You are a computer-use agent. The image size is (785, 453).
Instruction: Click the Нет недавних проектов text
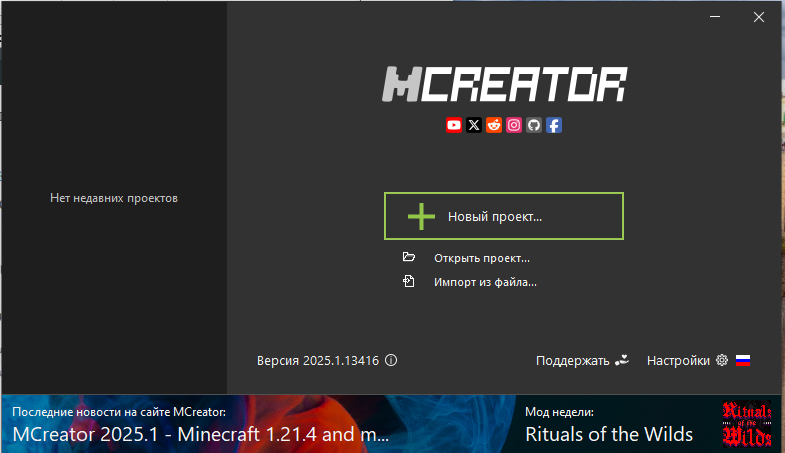(x=114, y=198)
